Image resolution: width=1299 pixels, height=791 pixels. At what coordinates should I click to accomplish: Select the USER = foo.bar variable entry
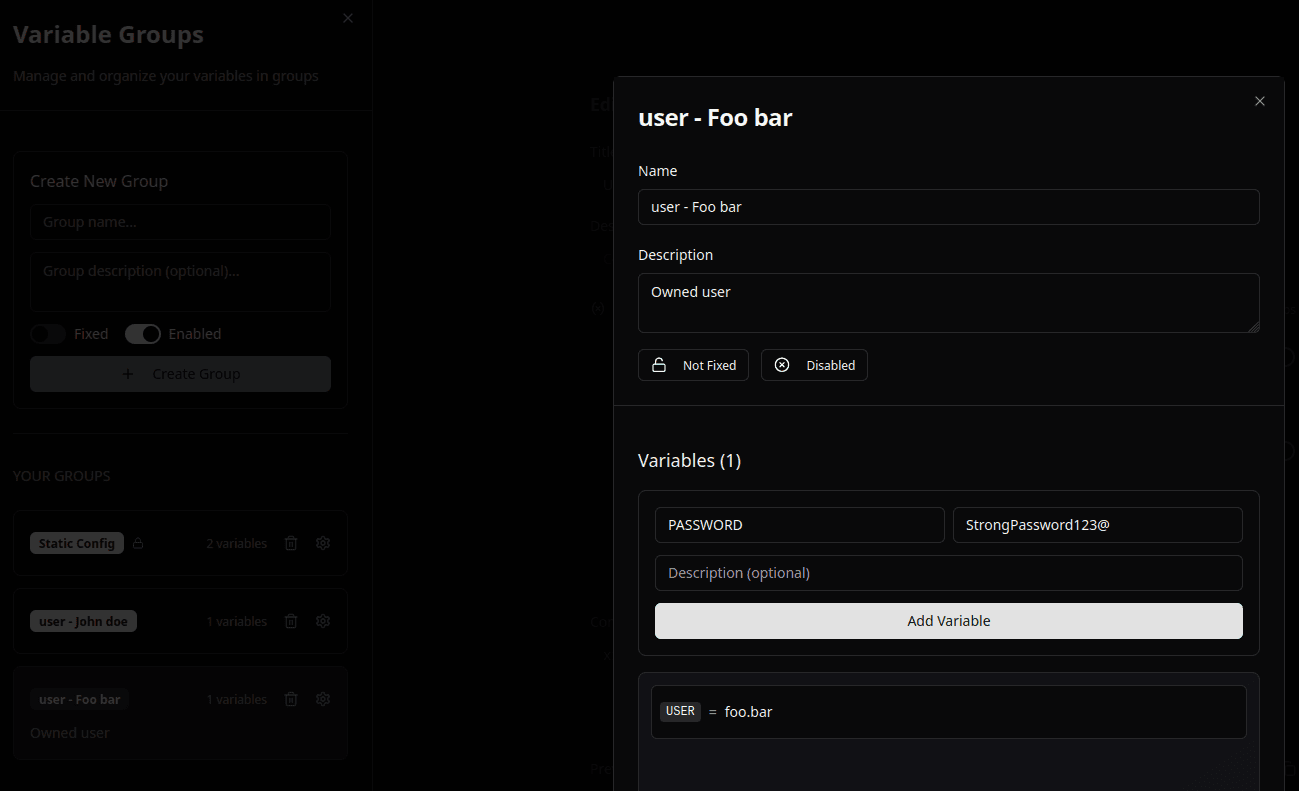948,711
